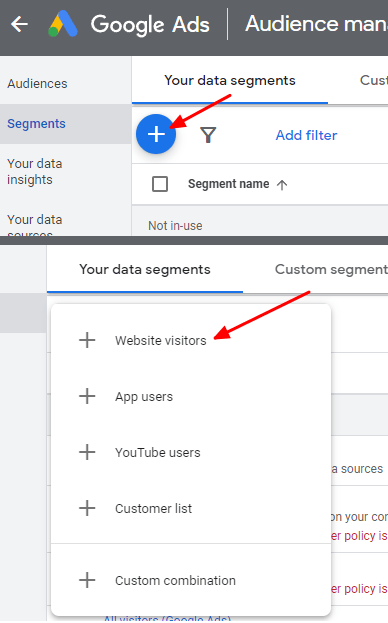Screen dimensions: 388x623
Task: Click the plus icon beside YouTube users
Action: pyautogui.click(x=87, y=453)
